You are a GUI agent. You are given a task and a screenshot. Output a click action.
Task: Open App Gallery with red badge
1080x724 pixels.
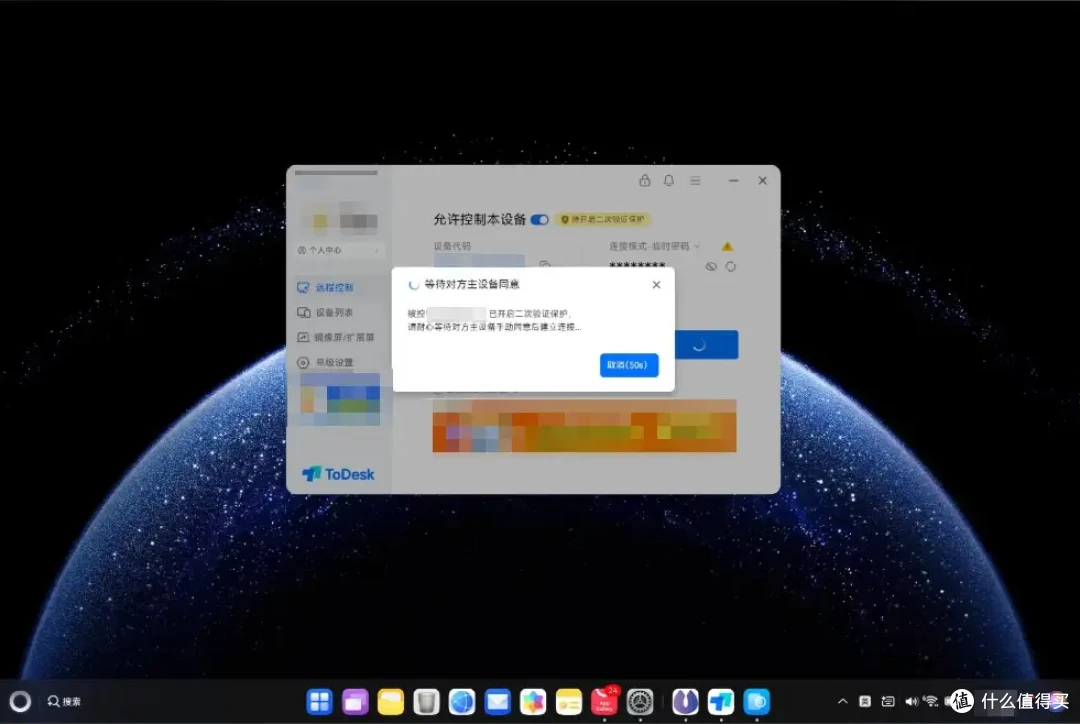pyautogui.click(x=605, y=701)
